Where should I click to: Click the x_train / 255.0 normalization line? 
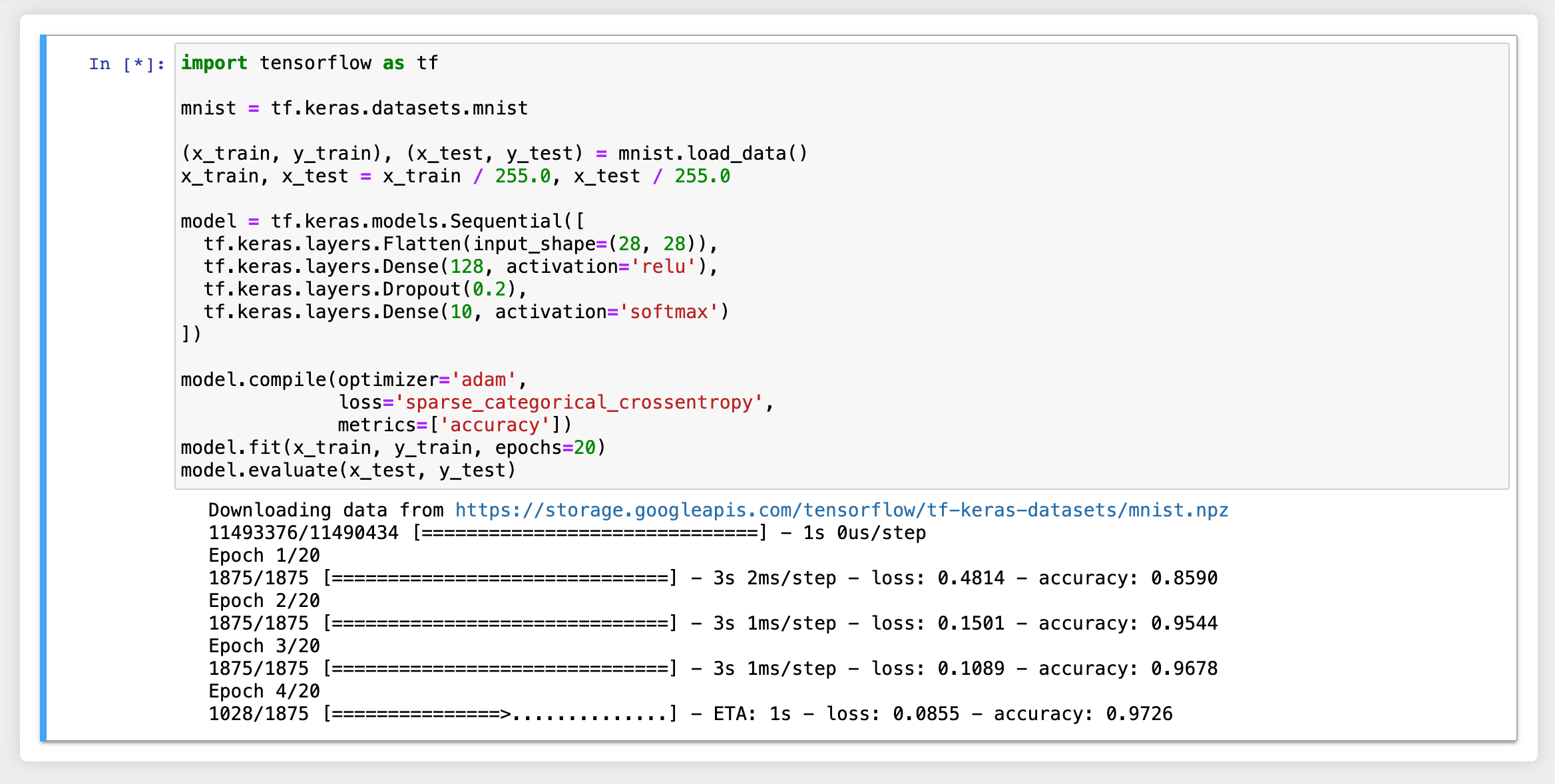point(455,176)
